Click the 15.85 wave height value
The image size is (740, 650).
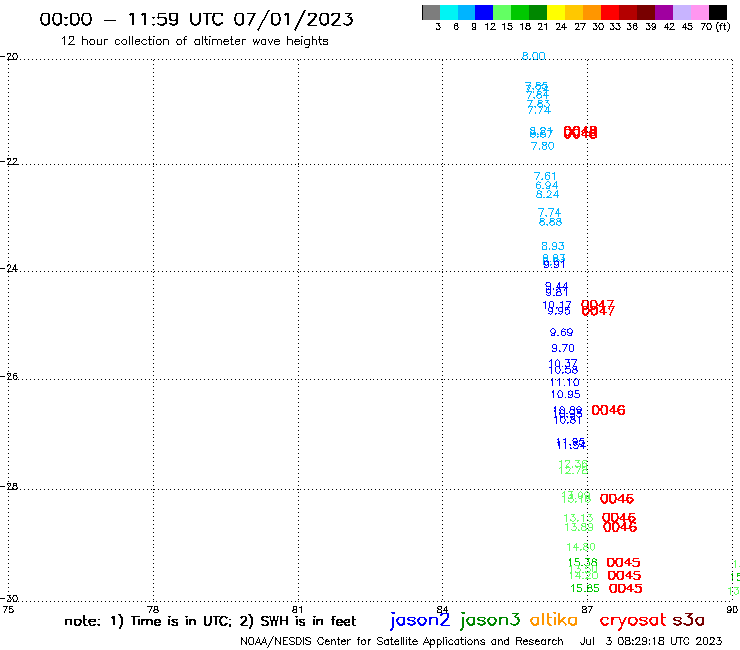tap(585, 588)
